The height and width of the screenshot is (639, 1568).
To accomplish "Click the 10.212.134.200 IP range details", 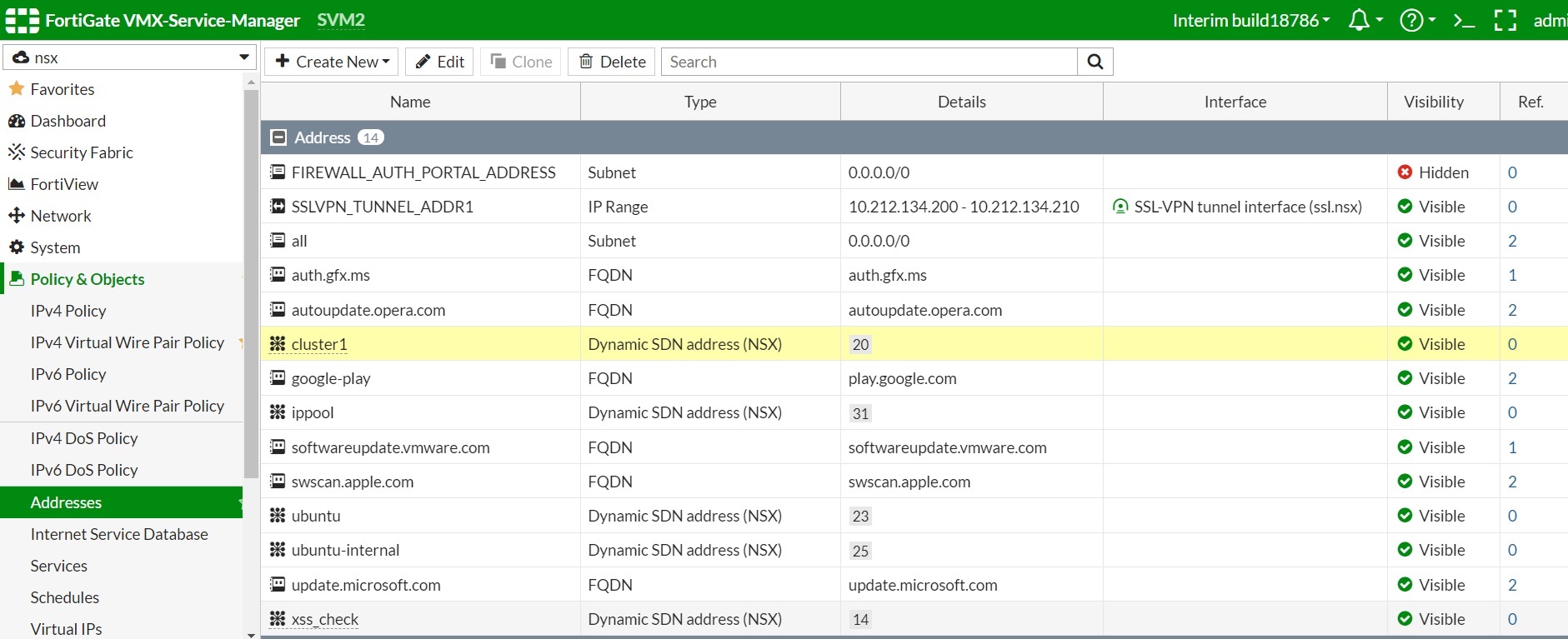I will (x=964, y=207).
